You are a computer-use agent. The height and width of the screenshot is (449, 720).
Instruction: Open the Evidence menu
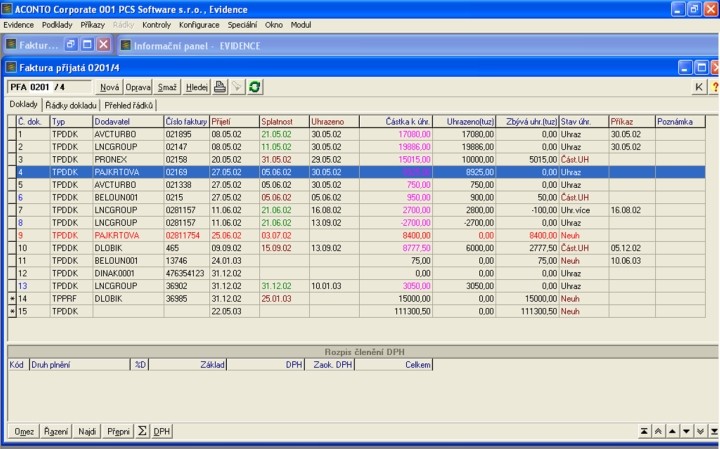tap(19, 24)
